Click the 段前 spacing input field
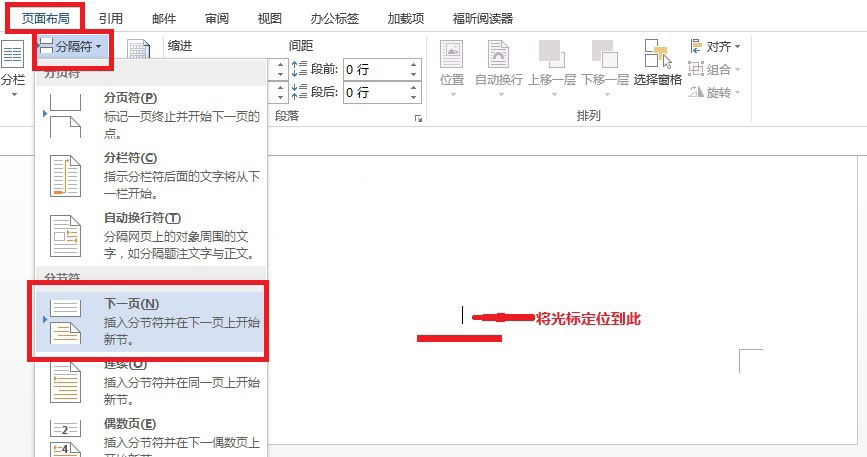This screenshot has height=457, width=867. click(376, 70)
